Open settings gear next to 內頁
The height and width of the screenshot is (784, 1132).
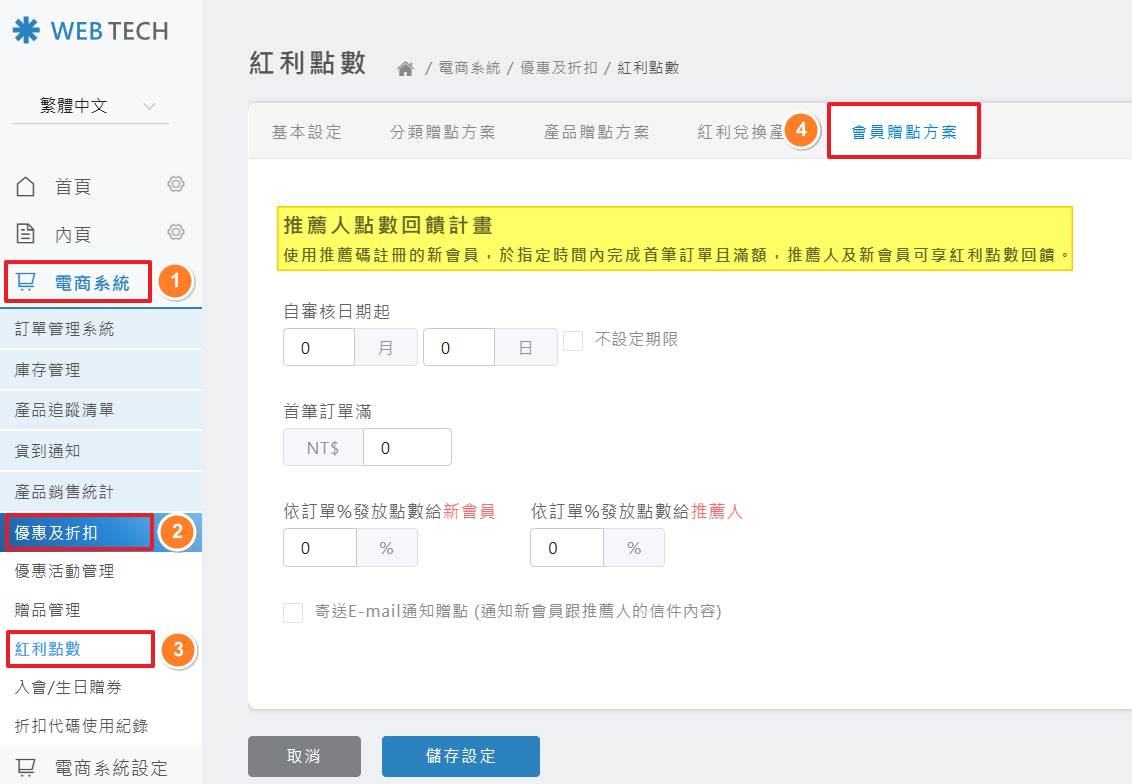coord(176,232)
